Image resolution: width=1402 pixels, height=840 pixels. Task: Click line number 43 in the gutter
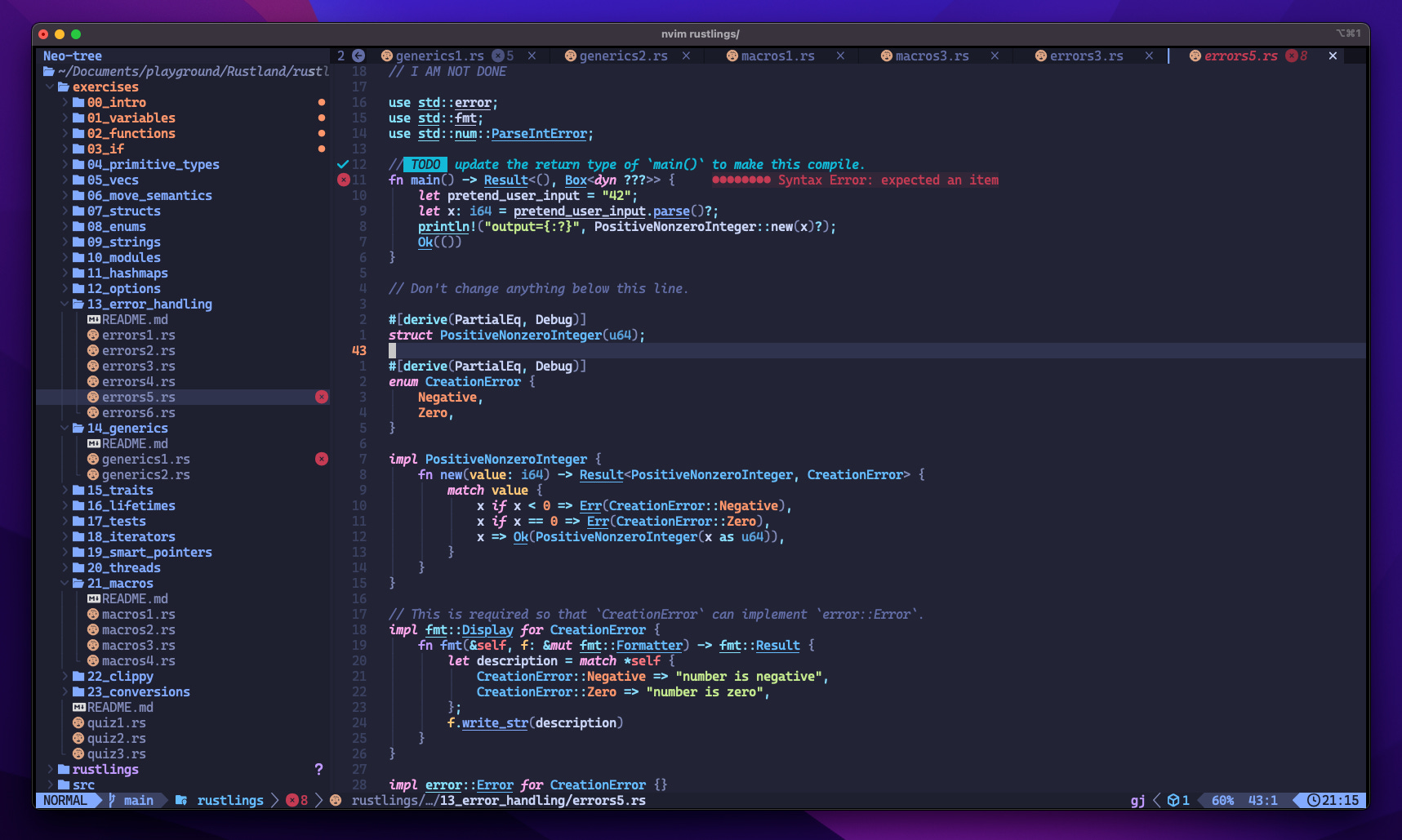pyautogui.click(x=359, y=350)
